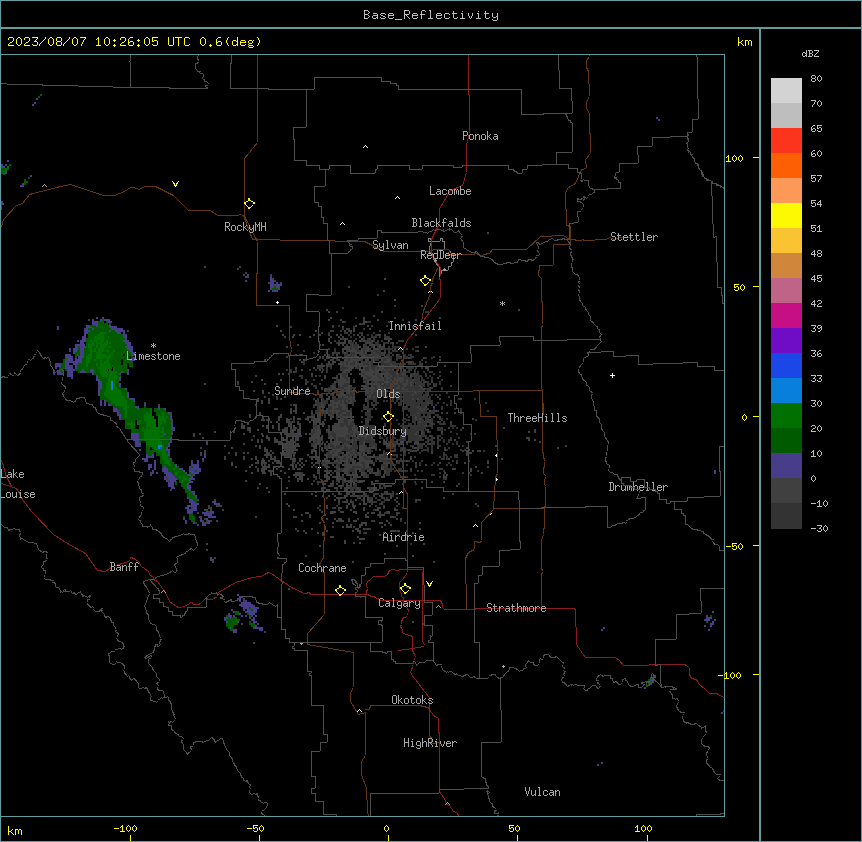Click the HighRiver label
The width and height of the screenshot is (862, 842).
[x=430, y=743]
